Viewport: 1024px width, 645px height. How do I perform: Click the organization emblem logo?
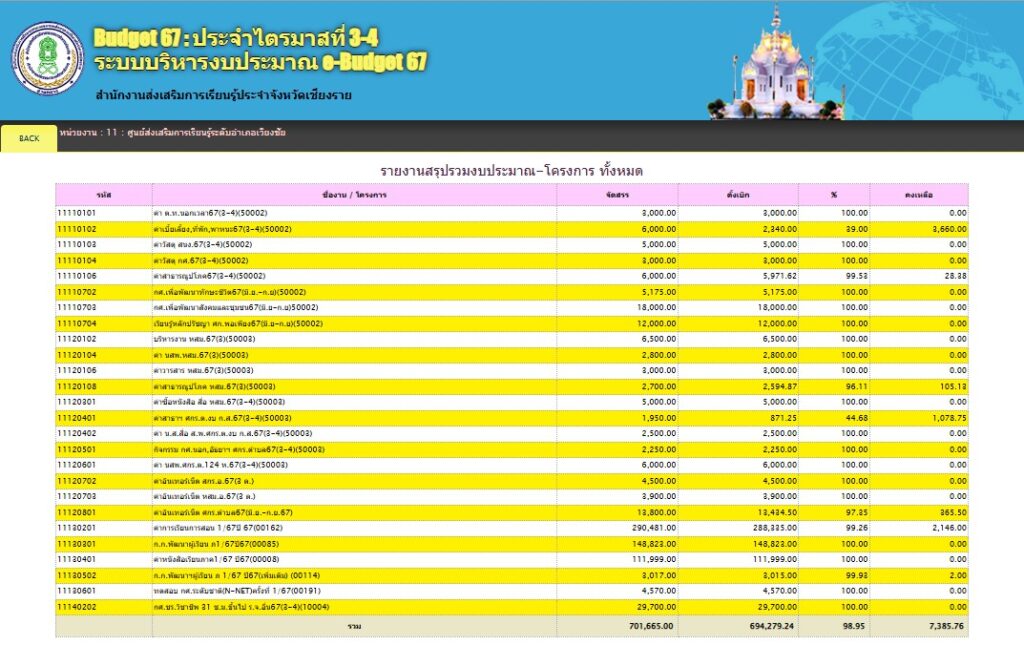click(x=46, y=55)
